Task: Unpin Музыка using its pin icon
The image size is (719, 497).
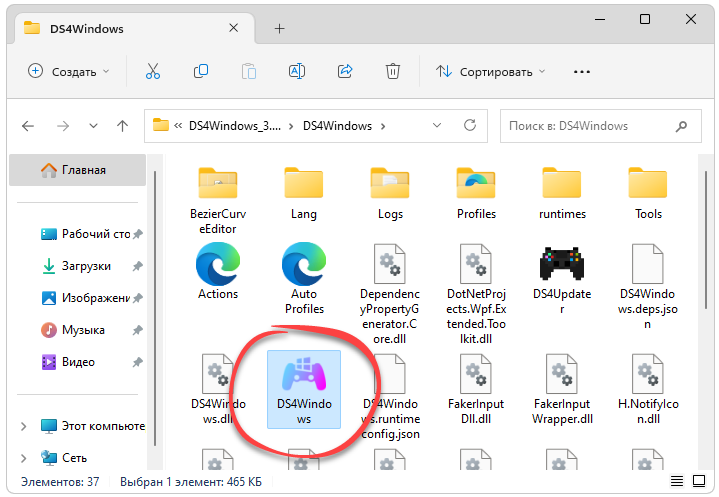Action: click(138, 330)
